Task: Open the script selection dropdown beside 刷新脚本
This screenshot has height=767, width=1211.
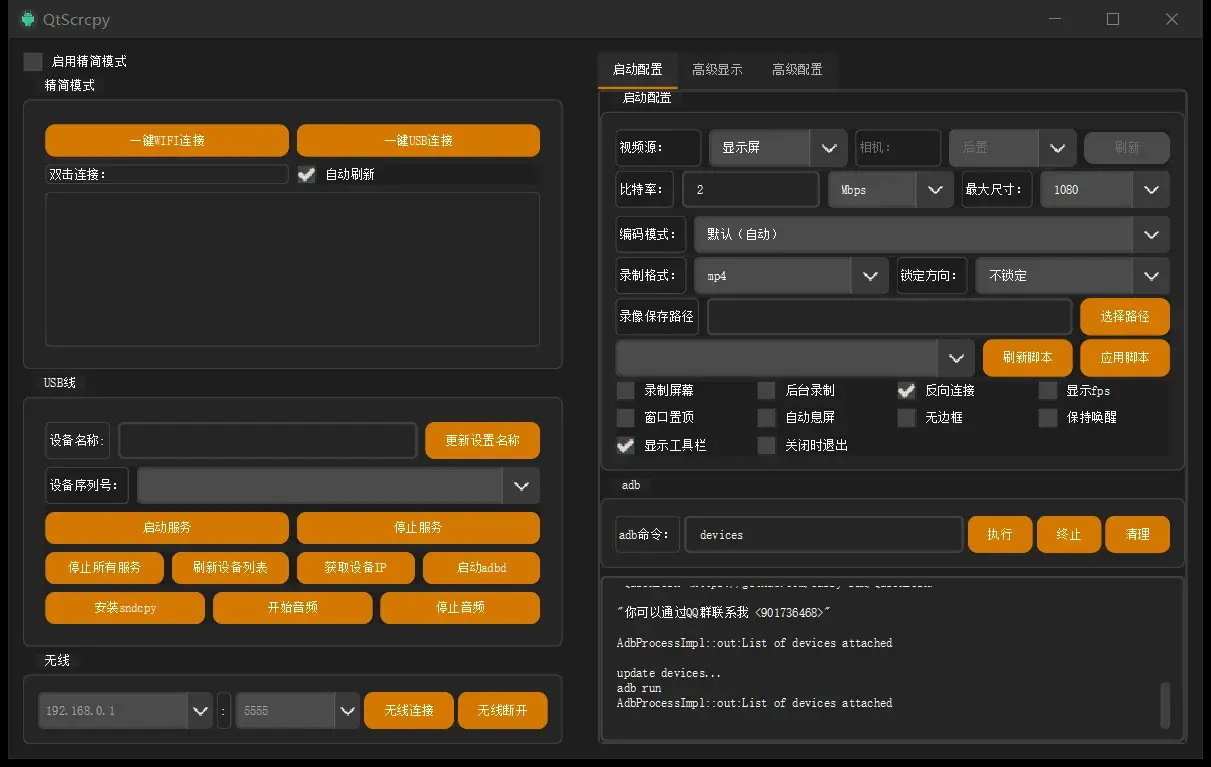Action: (x=795, y=357)
